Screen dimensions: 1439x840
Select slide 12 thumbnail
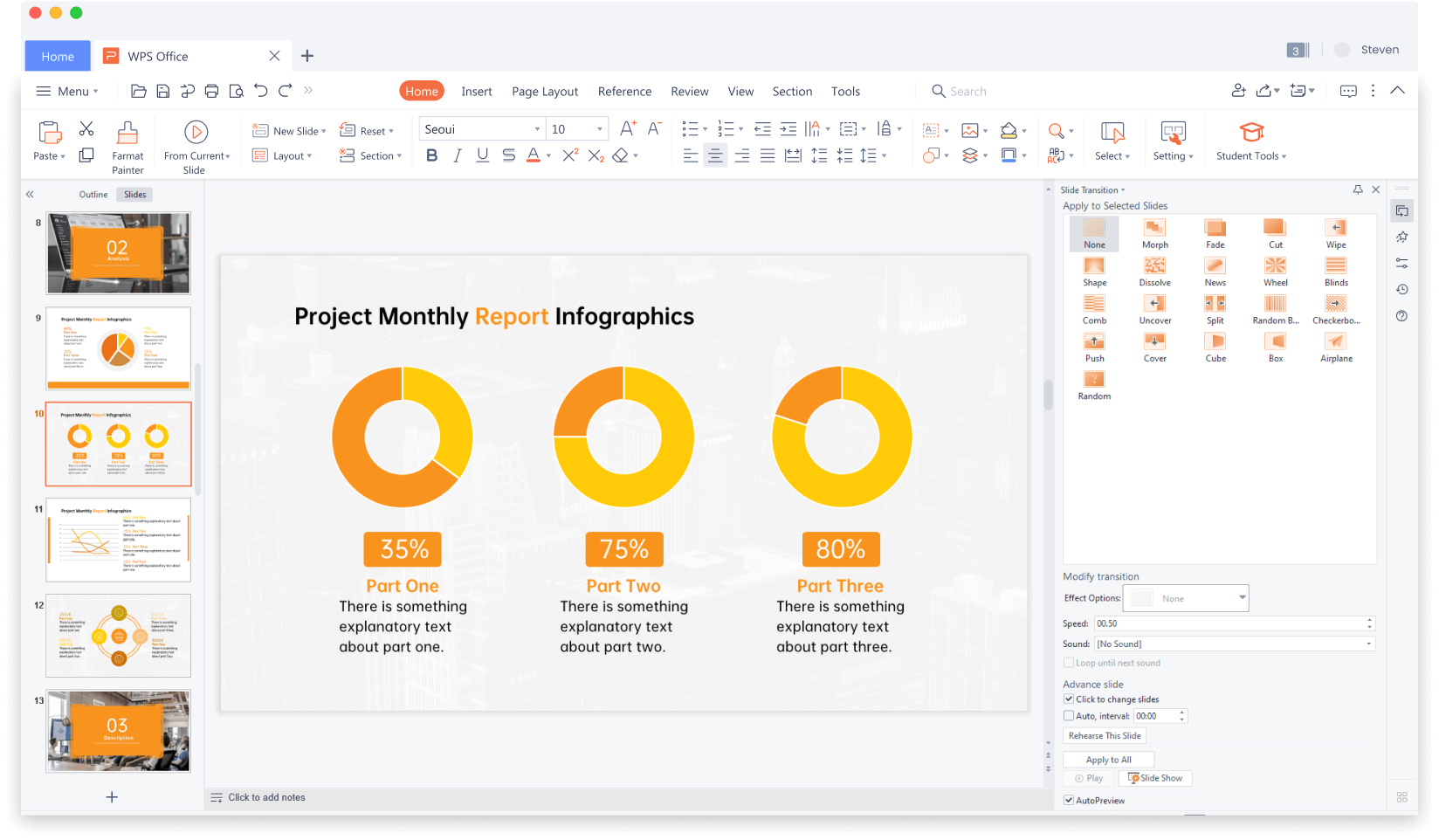coord(118,636)
